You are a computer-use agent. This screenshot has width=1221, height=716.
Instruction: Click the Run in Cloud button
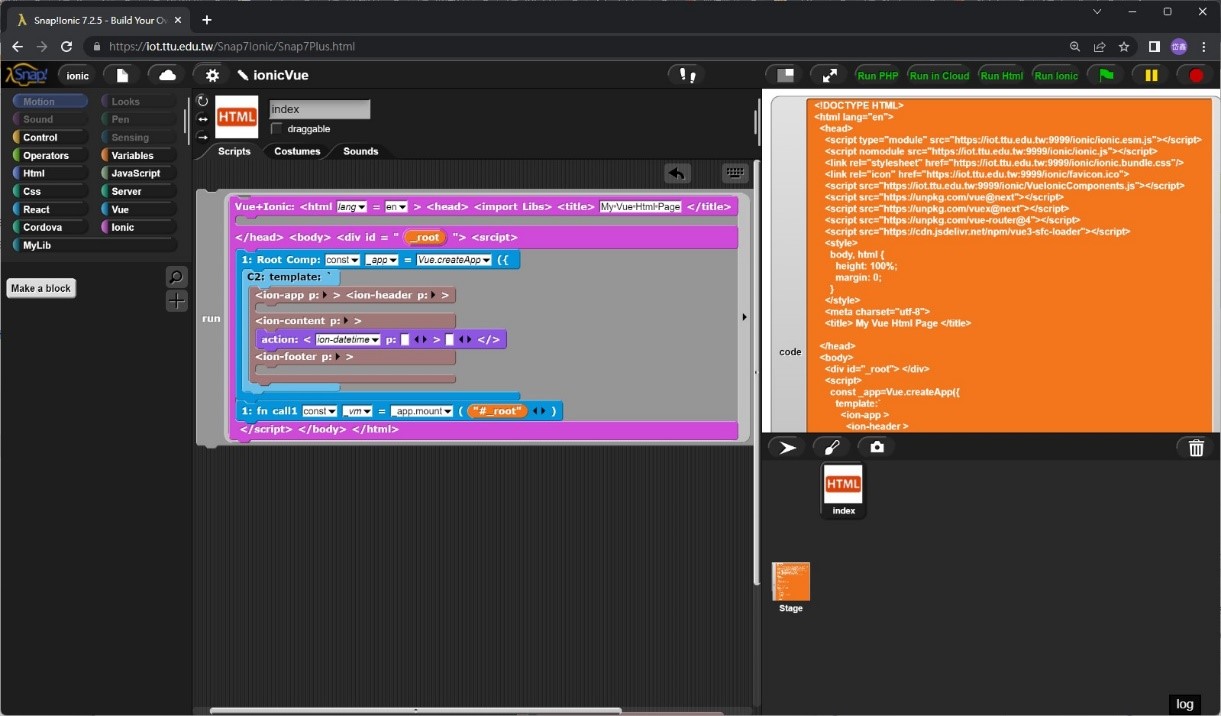pyautogui.click(x=939, y=75)
